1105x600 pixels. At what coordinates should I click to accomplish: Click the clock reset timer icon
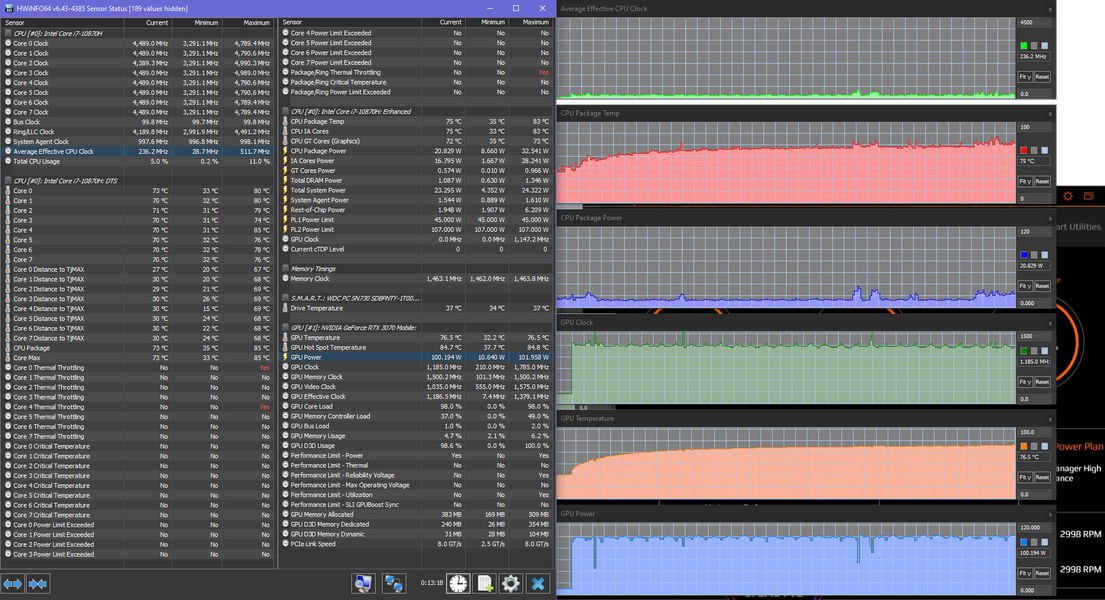coord(457,583)
